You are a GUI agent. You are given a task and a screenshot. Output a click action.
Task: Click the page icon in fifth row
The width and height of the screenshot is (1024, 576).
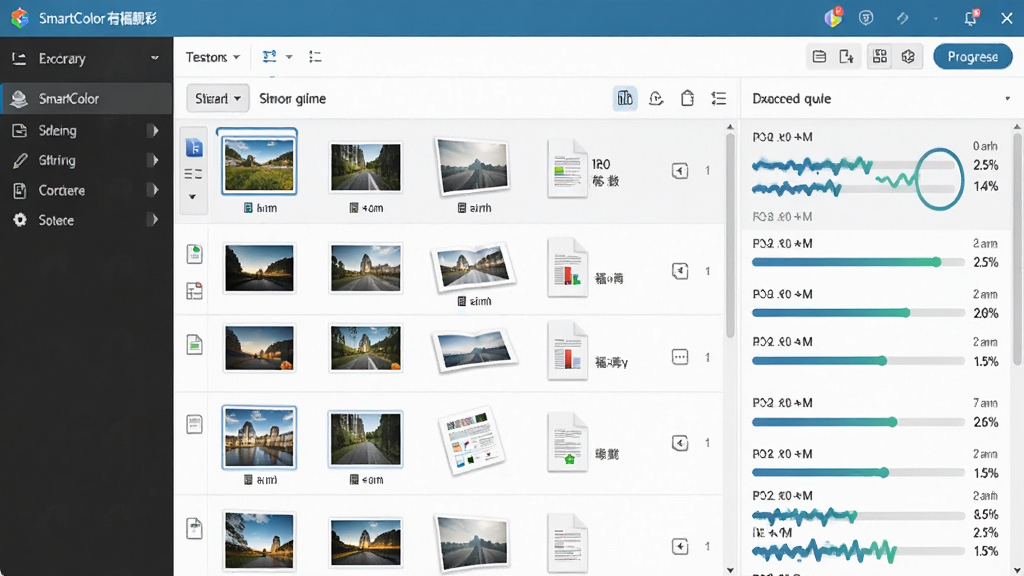194,528
